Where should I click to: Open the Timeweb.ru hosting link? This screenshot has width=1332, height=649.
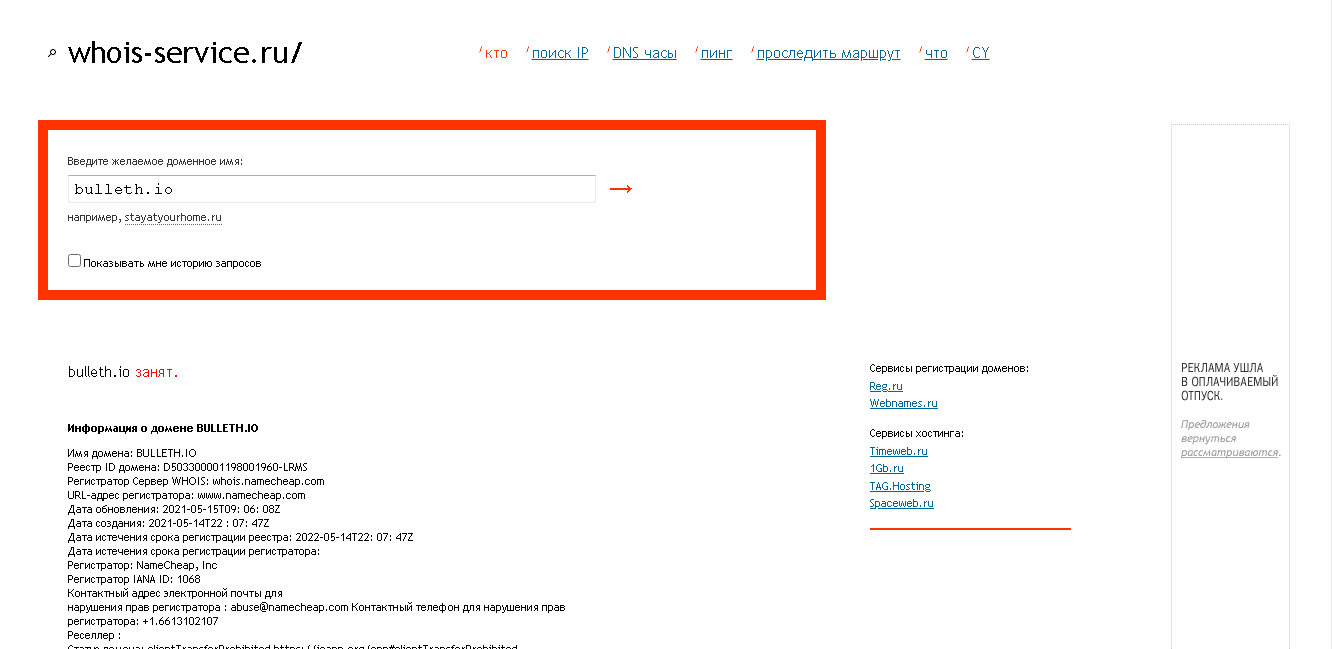[898, 451]
